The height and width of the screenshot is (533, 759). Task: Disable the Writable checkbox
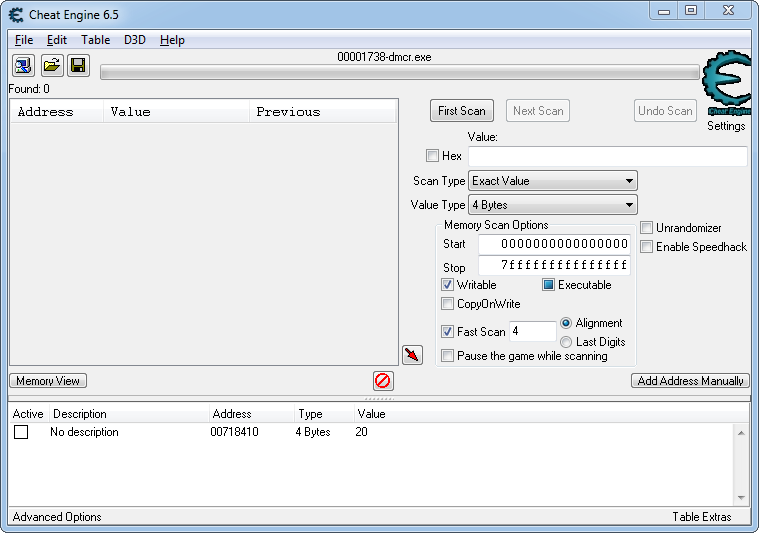point(447,285)
